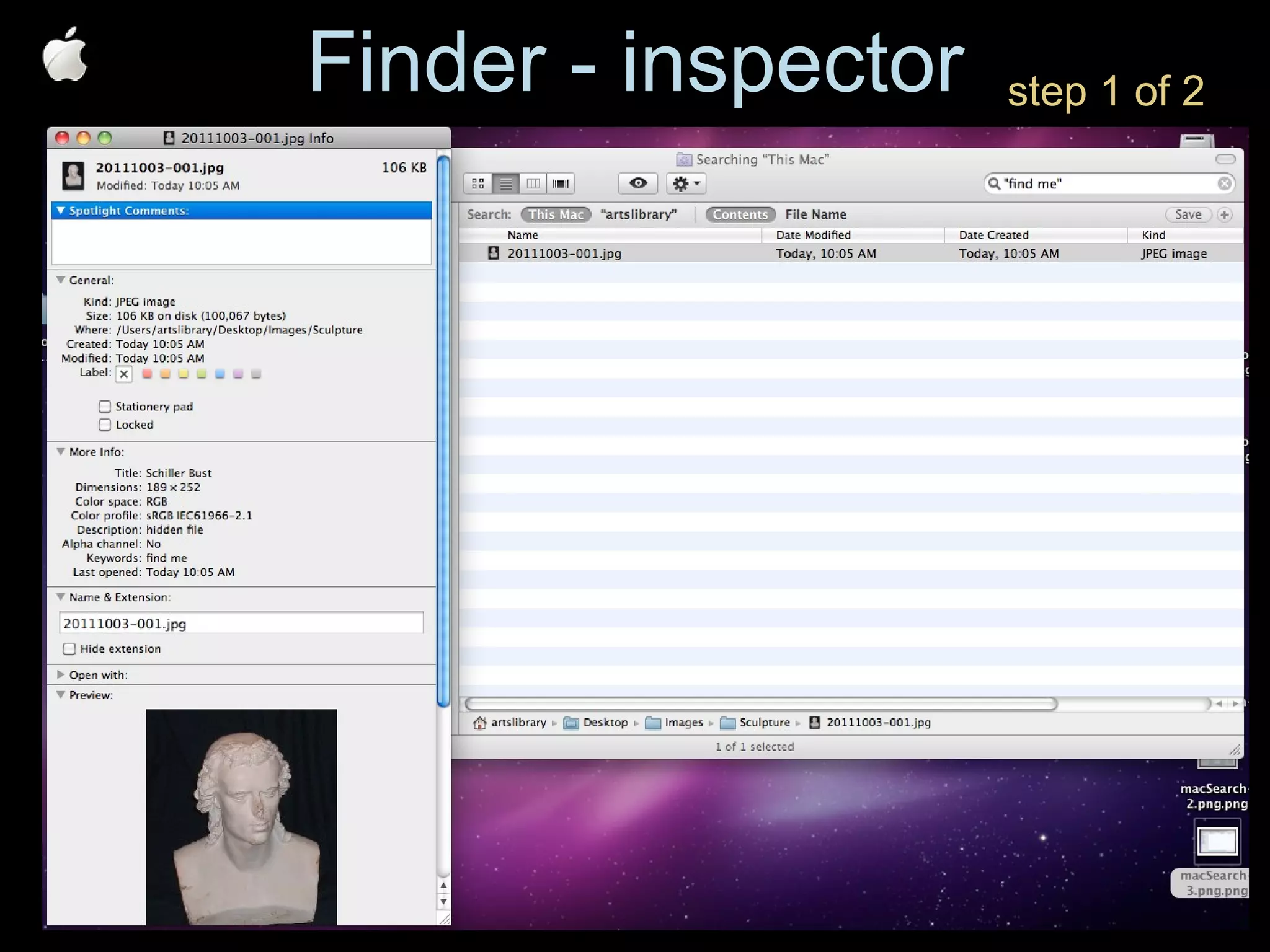Image resolution: width=1270 pixels, height=952 pixels.
Task: Click Info window scroll down arrow
Action: click(443, 902)
